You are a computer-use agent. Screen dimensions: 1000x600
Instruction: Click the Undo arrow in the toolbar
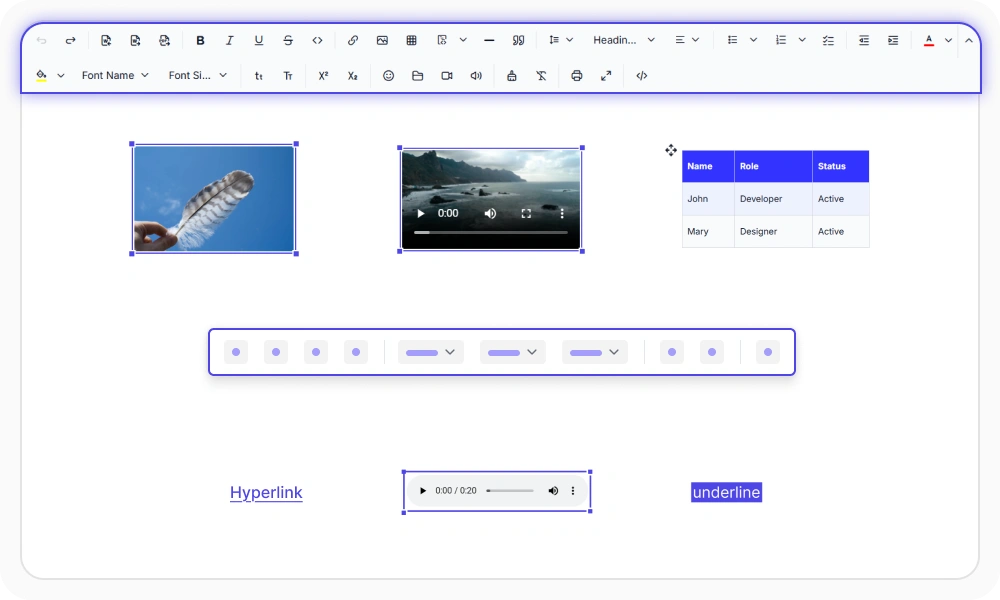pyautogui.click(x=41, y=40)
